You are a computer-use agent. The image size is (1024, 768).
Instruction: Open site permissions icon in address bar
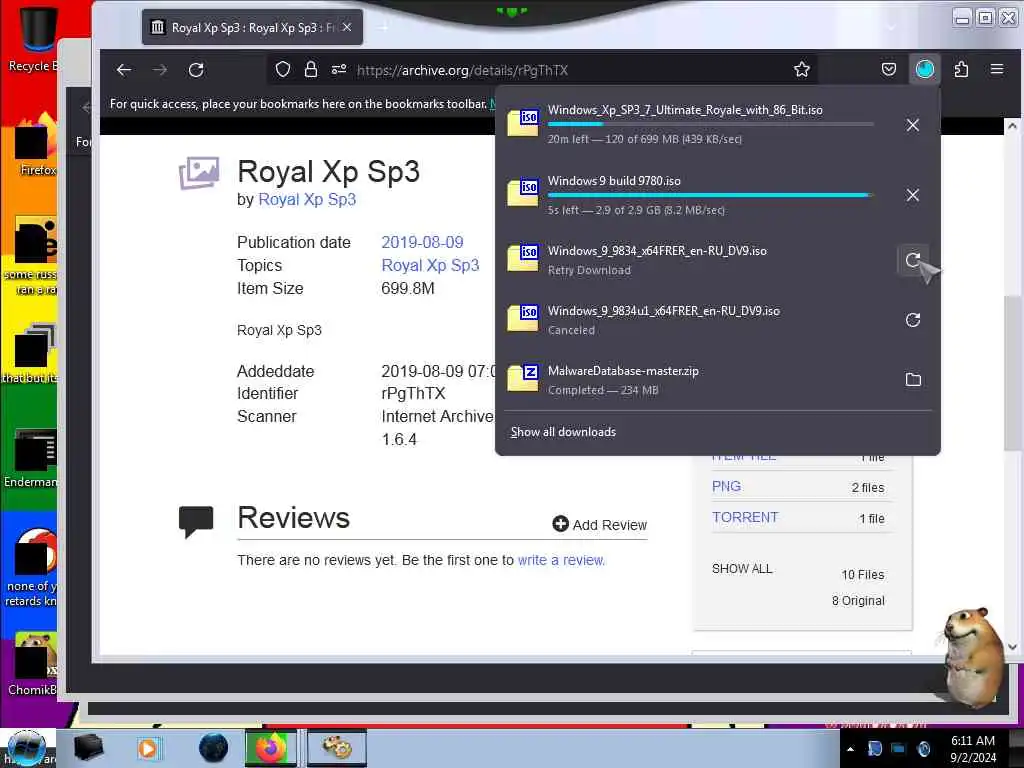[339, 69]
